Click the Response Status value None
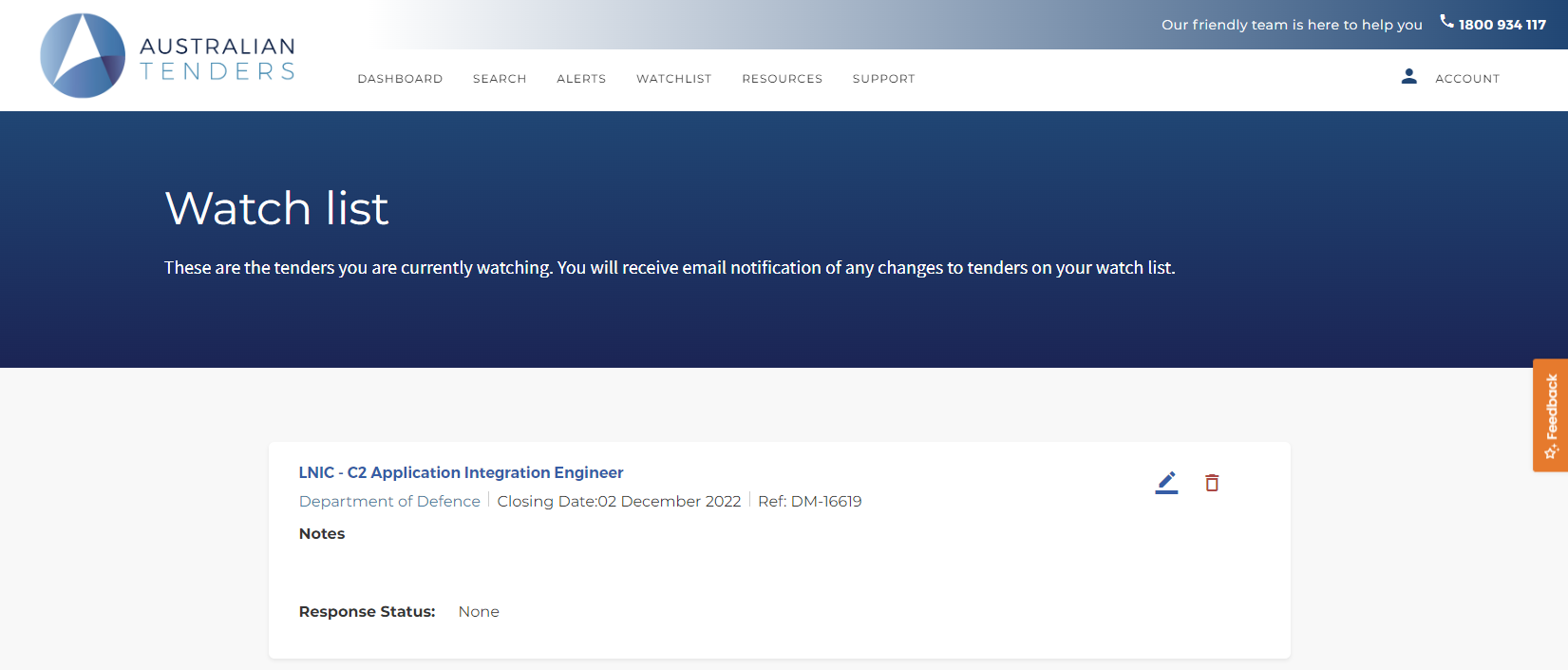The height and width of the screenshot is (670, 1568). [x=479, y=612]
